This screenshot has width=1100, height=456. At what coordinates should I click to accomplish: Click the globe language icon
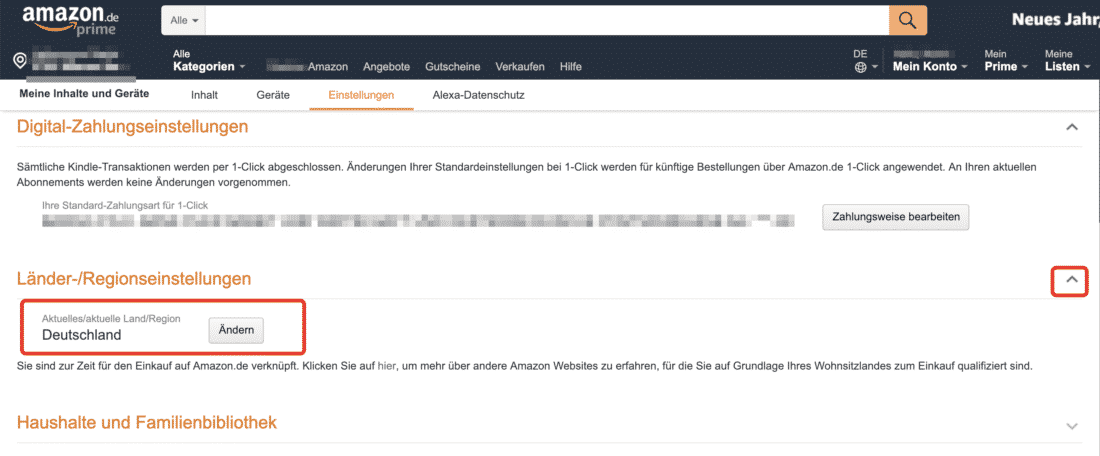861,67
